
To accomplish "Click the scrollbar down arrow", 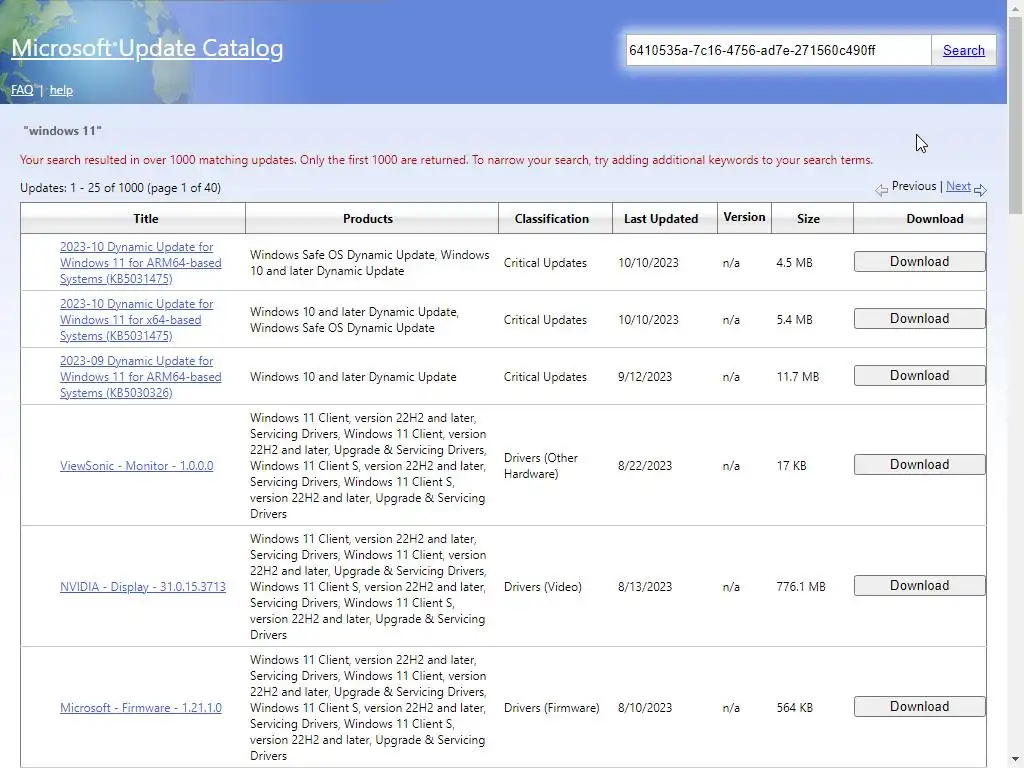I will 1016,761.
